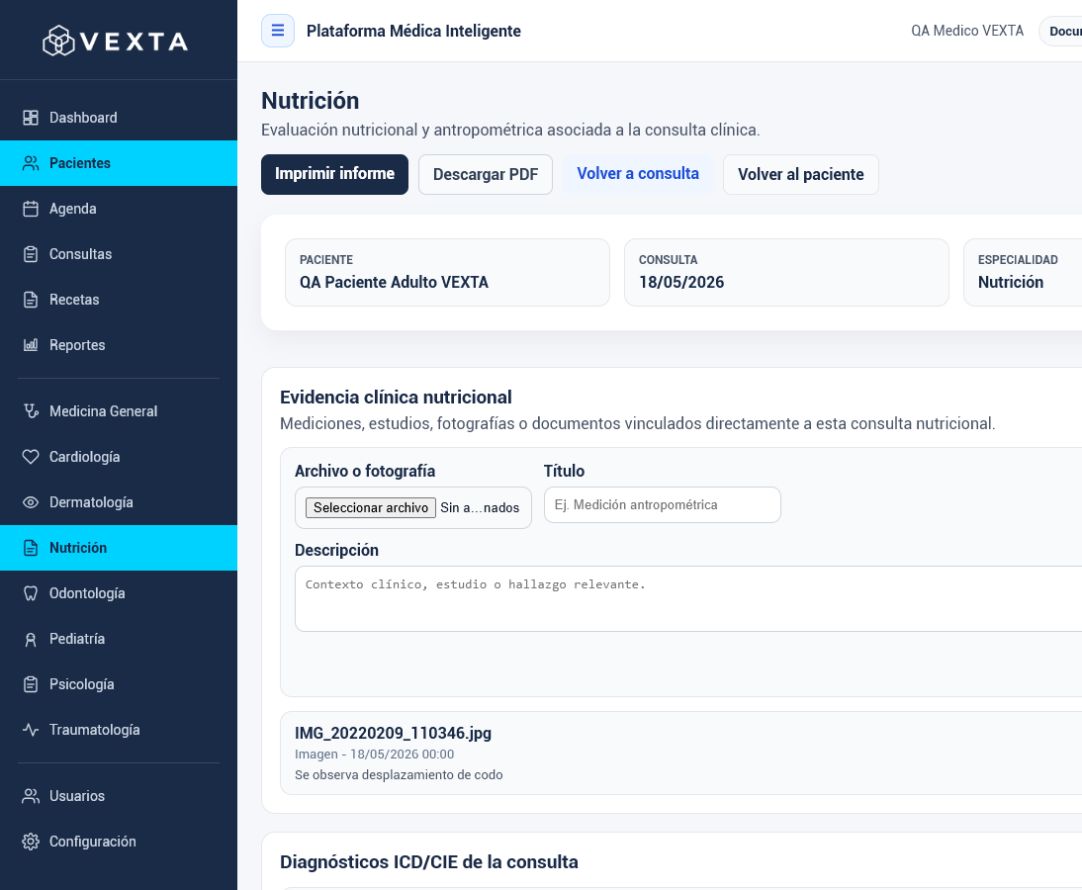Click Imprimir informe button
The image size is (1082, 890).
coord(335,174)
